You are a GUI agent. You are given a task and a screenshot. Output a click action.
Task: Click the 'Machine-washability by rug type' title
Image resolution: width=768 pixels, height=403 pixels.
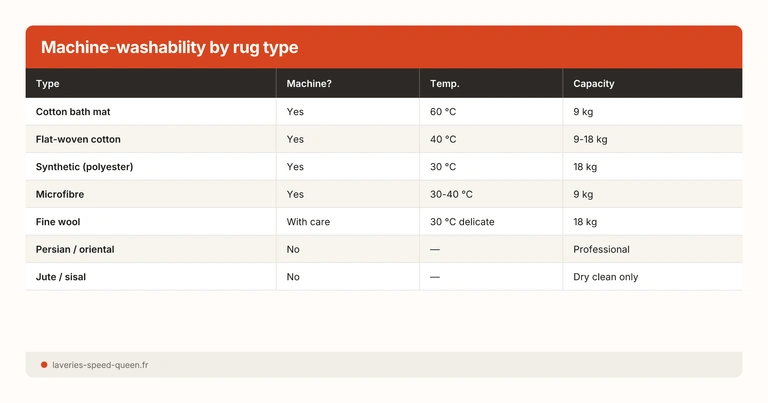[x=169, y=47]
